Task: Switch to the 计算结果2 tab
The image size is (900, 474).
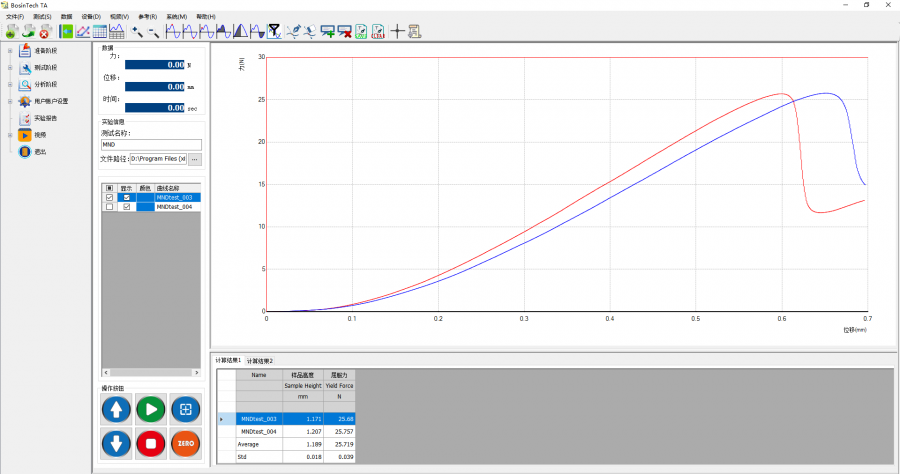Action: 259,360
